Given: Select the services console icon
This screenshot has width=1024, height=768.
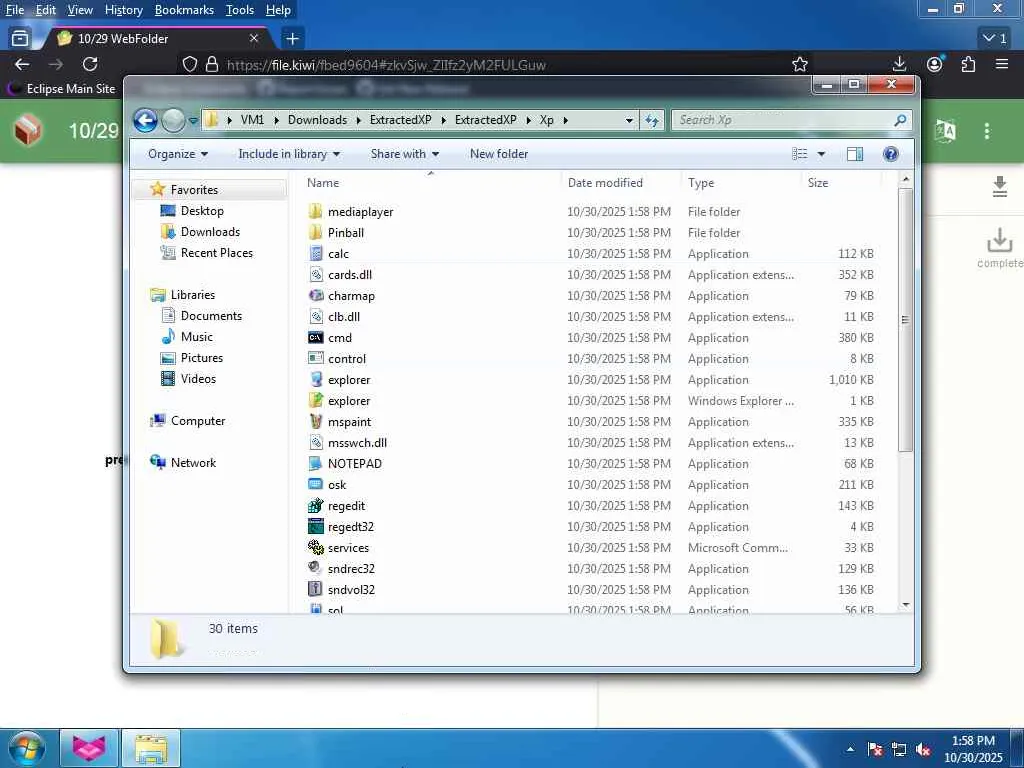Looking at the screenshot, I should [x=316, y=547].
